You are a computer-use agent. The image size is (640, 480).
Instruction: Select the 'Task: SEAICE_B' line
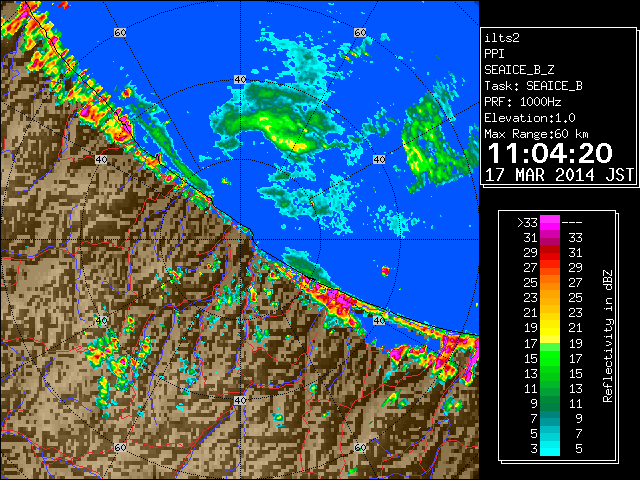pos(533,86)
